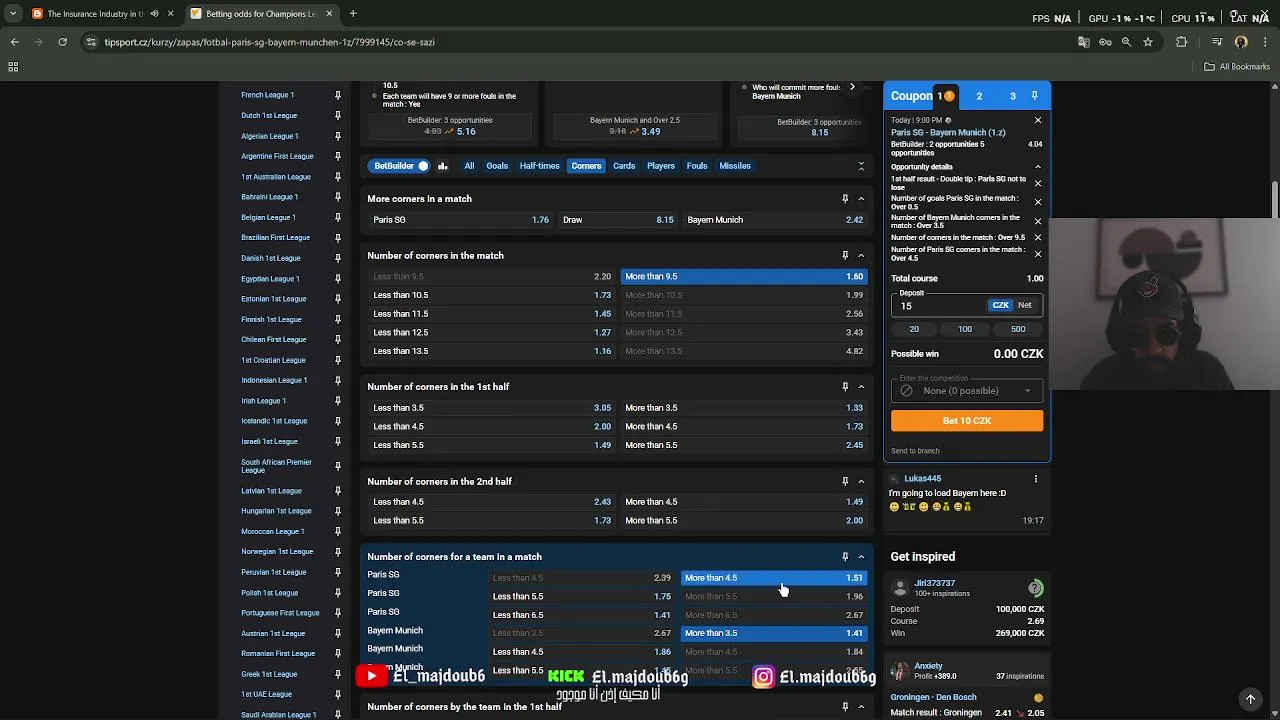Open coupon tab number 2
The width and height of the screenshot is (1280, 720).
979,96
